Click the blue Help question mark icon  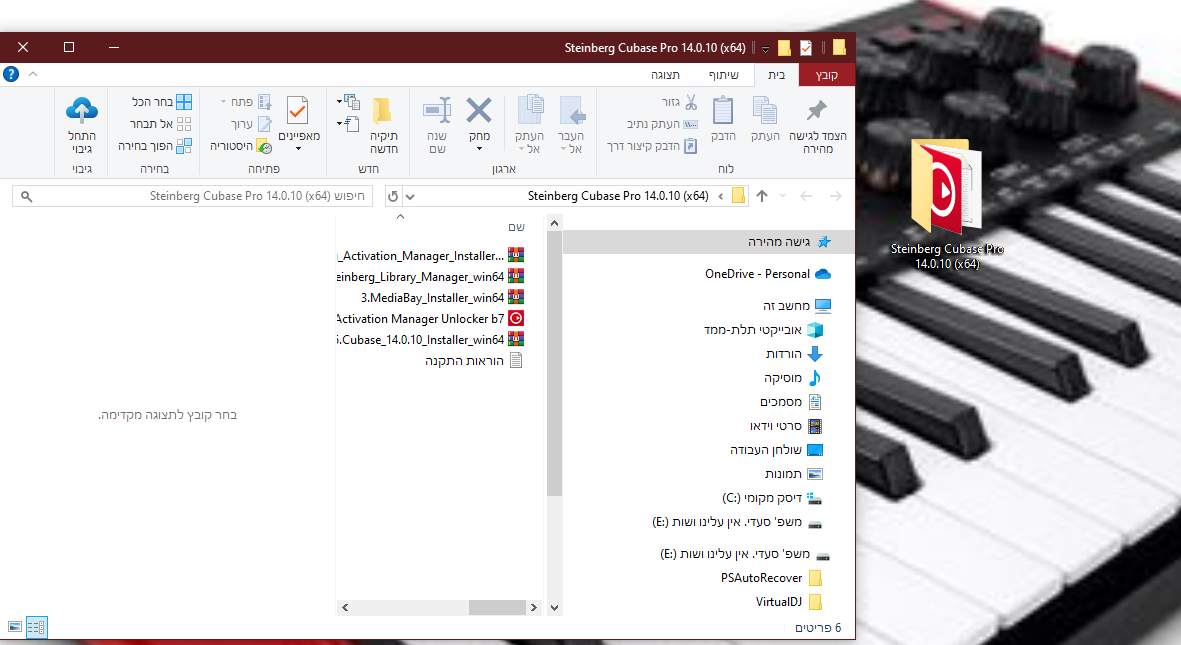point(11,74)
